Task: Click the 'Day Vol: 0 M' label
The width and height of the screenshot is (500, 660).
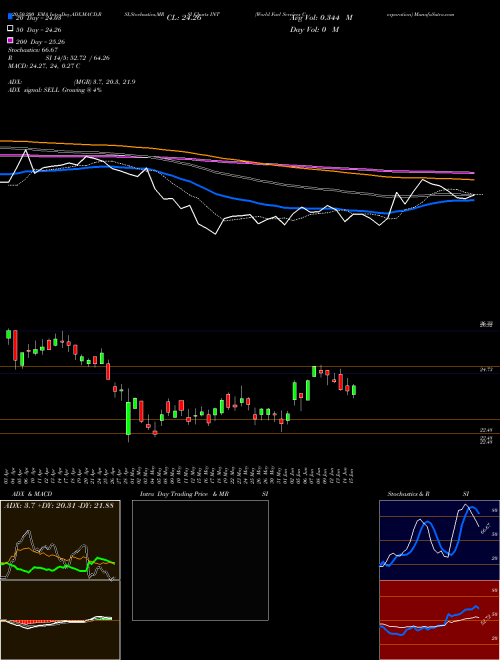Action: (x=314, y=29)
